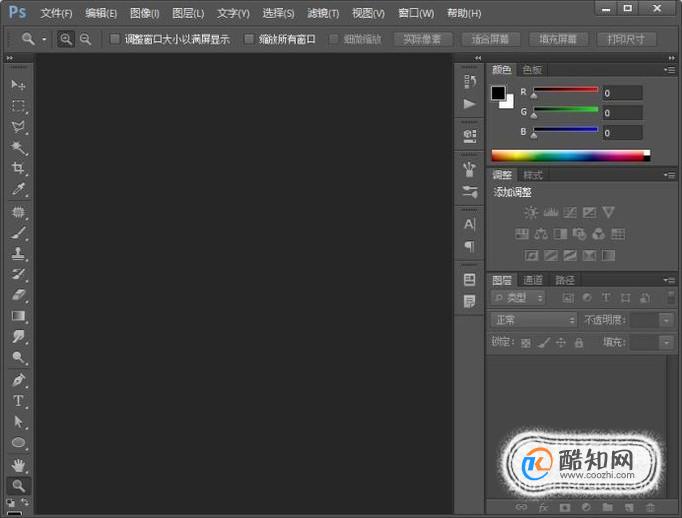
Task: Open the 滤镜(T) menu
Action: (323, 13)
